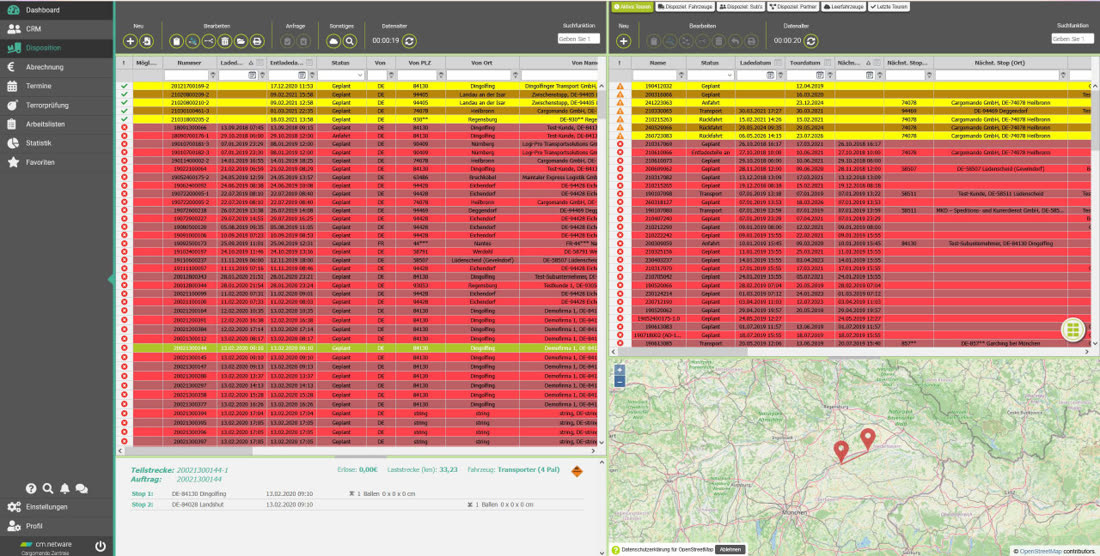Click Ablehnen on the OpenStreetMap privacy notice
1100x556 pixels.
730,550
